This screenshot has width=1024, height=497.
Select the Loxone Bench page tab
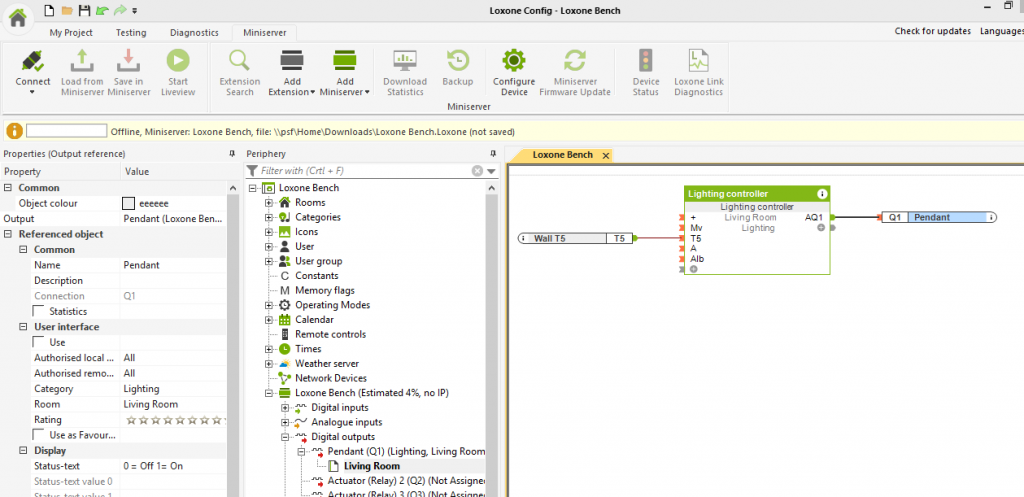pos(562,155)
